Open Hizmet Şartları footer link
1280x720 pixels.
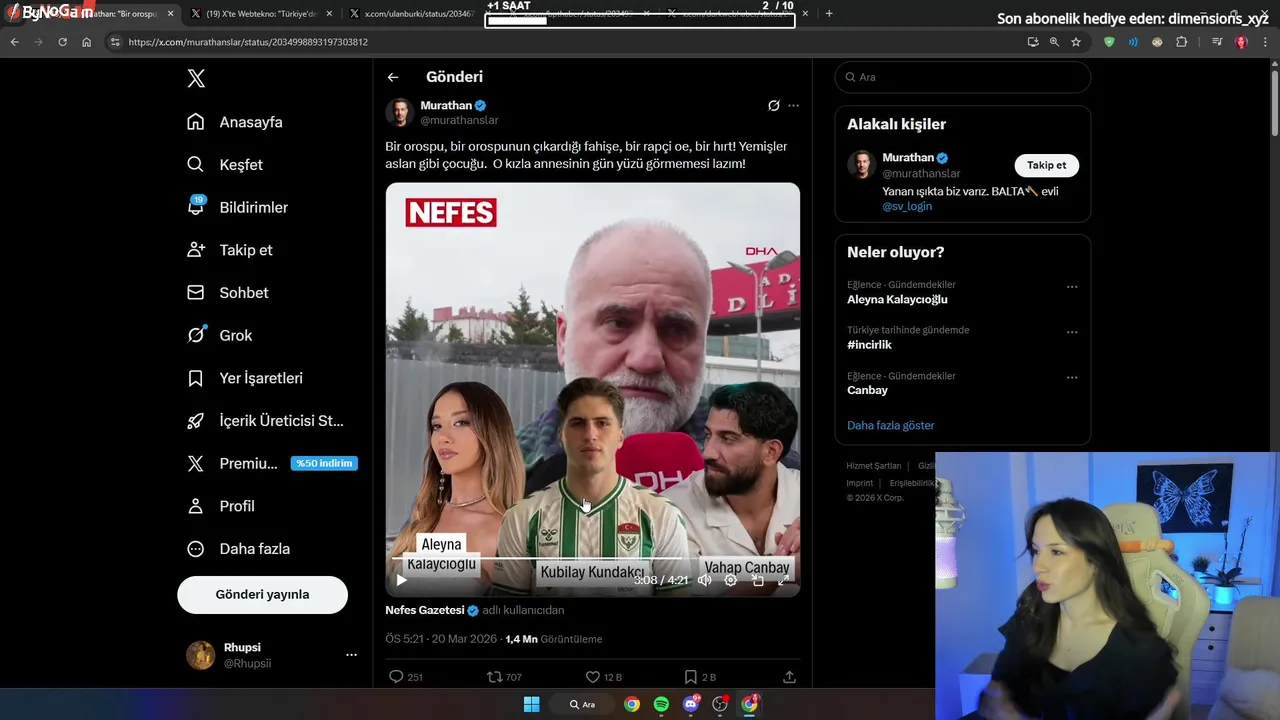click(873, 466)
